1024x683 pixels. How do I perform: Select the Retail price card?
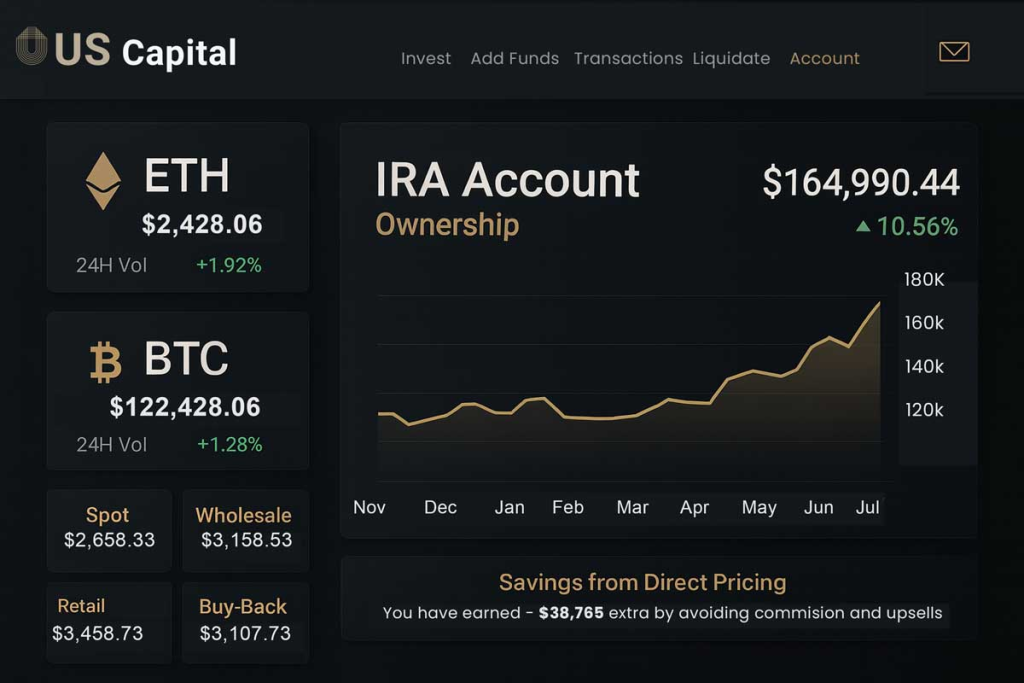[109, 620]
